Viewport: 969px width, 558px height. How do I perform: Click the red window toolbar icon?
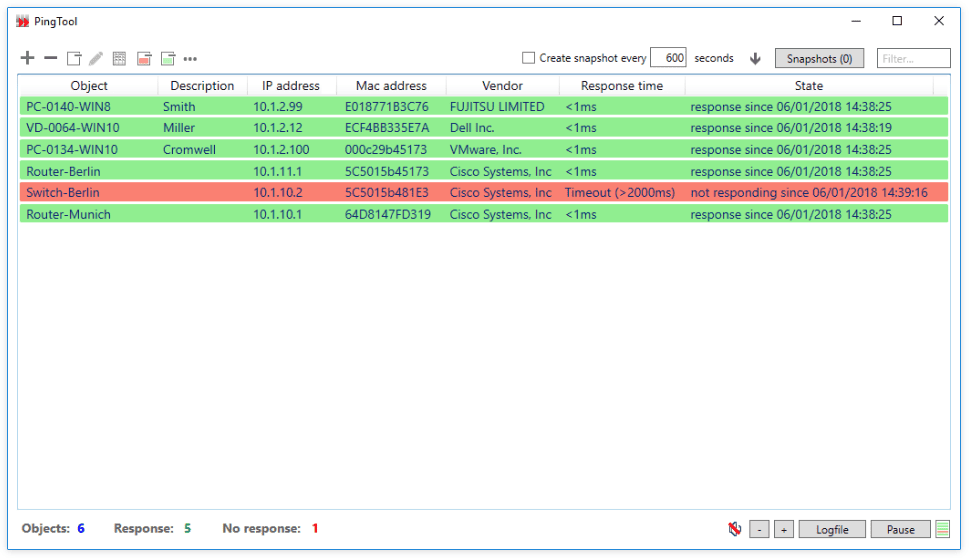(144, 59)
